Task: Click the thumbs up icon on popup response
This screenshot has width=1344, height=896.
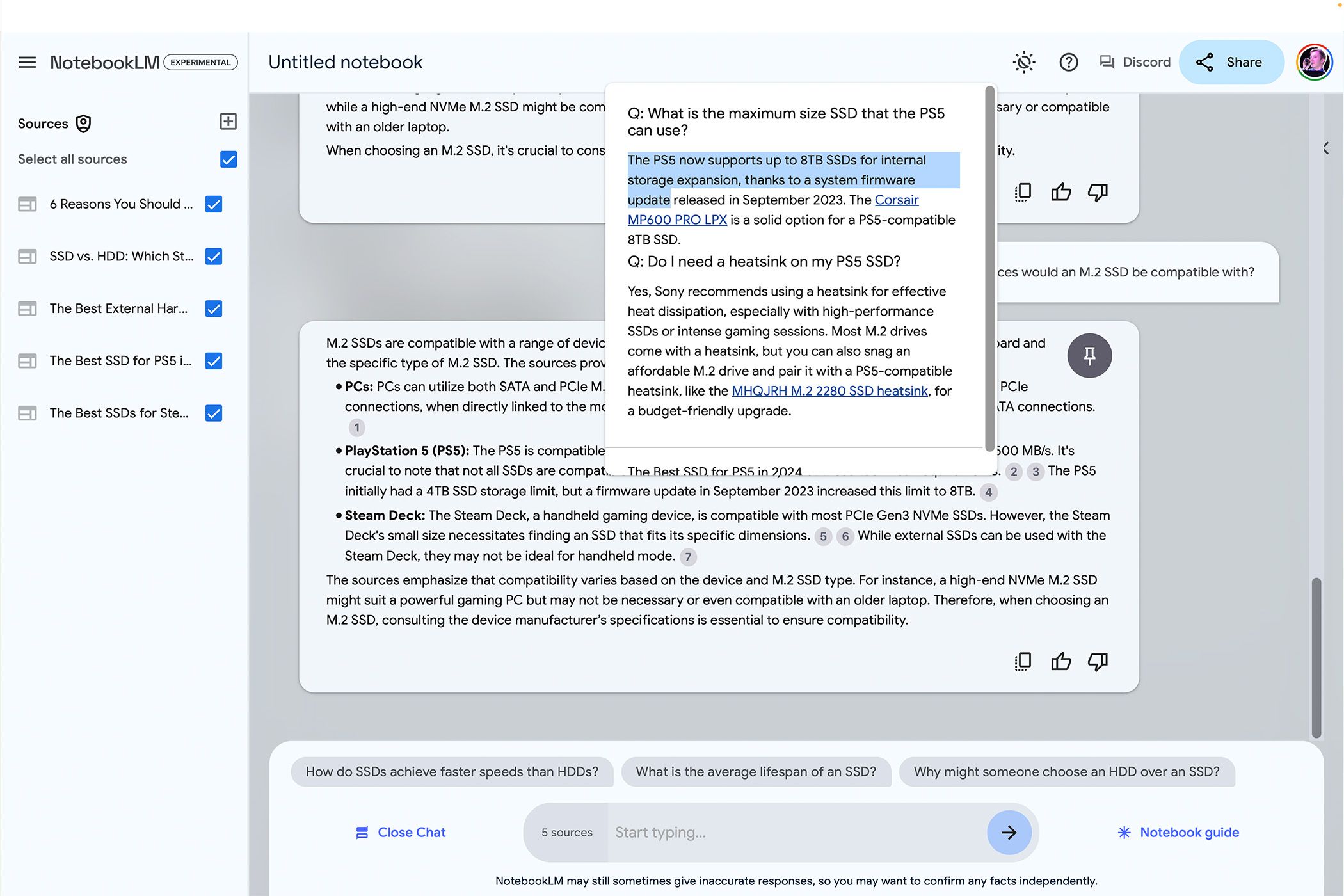Action: coord(1061,192)
